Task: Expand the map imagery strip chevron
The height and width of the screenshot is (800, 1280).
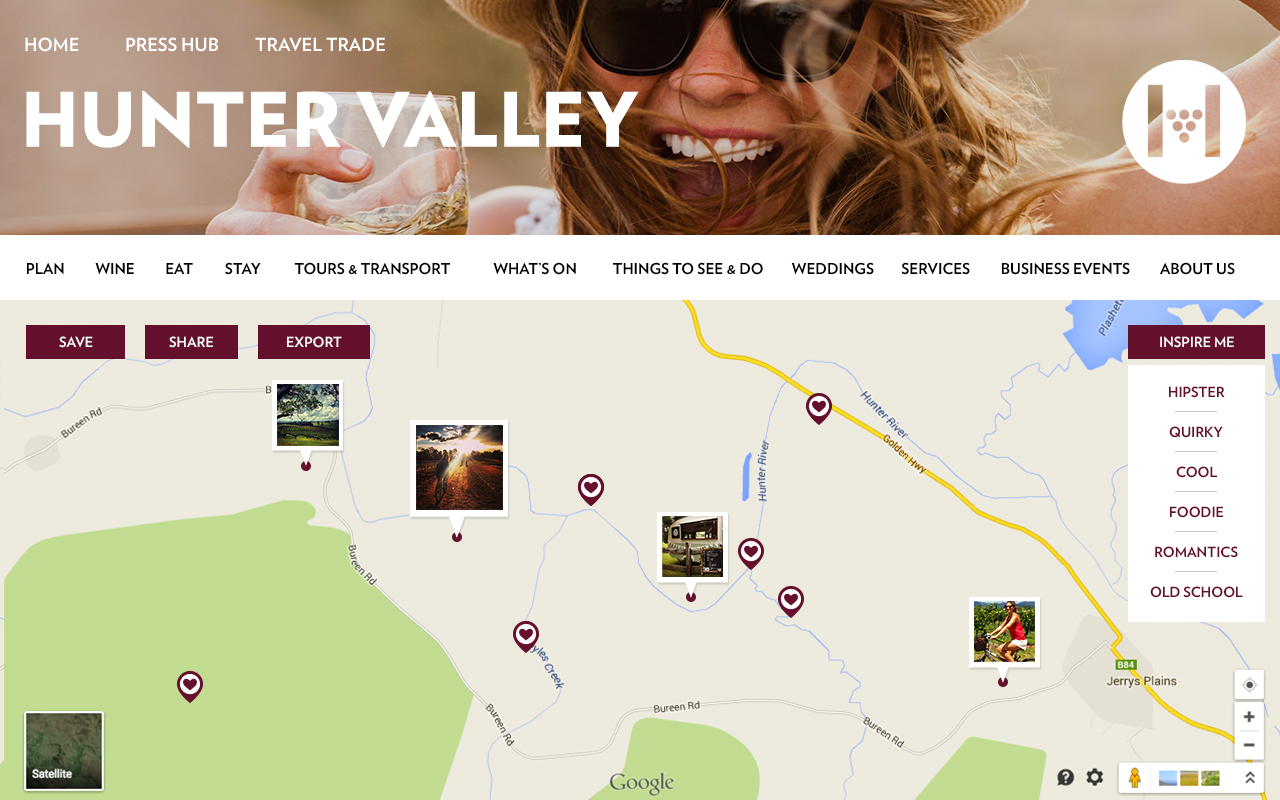Action: pyautogui.click(x=1249, y=777)
